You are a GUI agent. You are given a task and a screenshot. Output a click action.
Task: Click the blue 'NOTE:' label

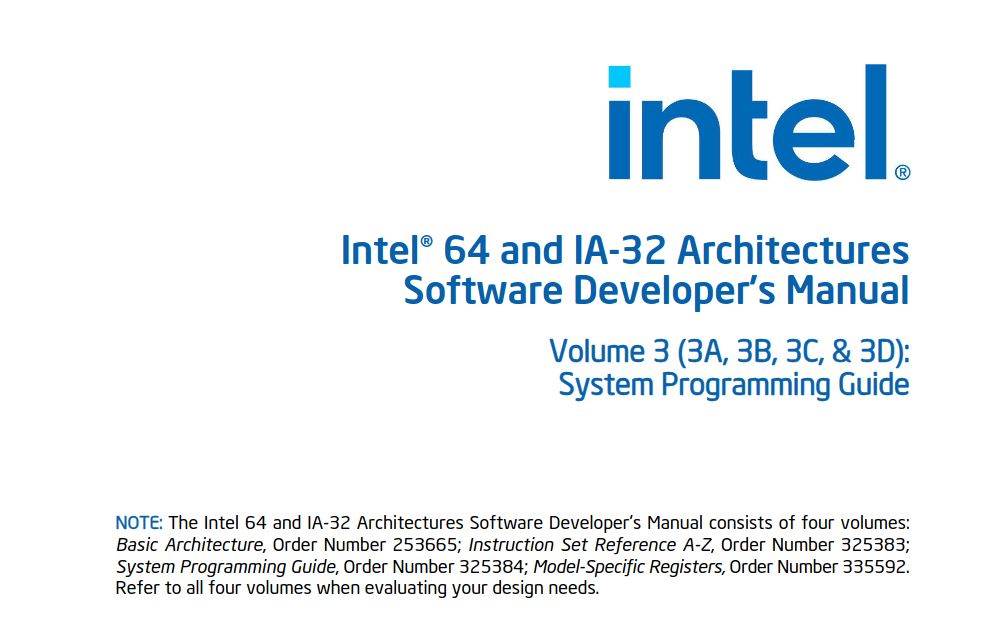(139, 523)
